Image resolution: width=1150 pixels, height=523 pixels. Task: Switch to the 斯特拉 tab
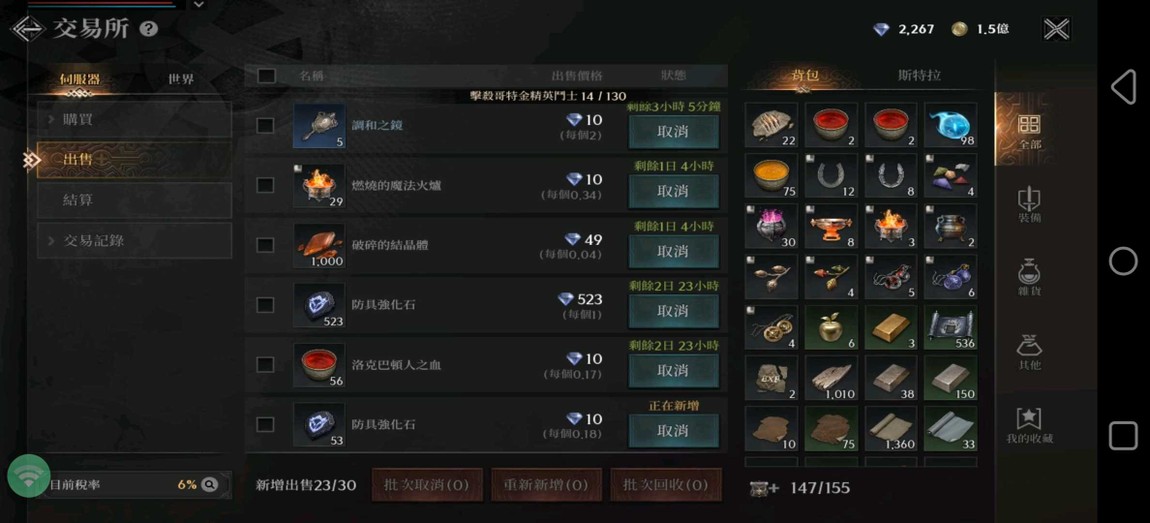point(919,75)
